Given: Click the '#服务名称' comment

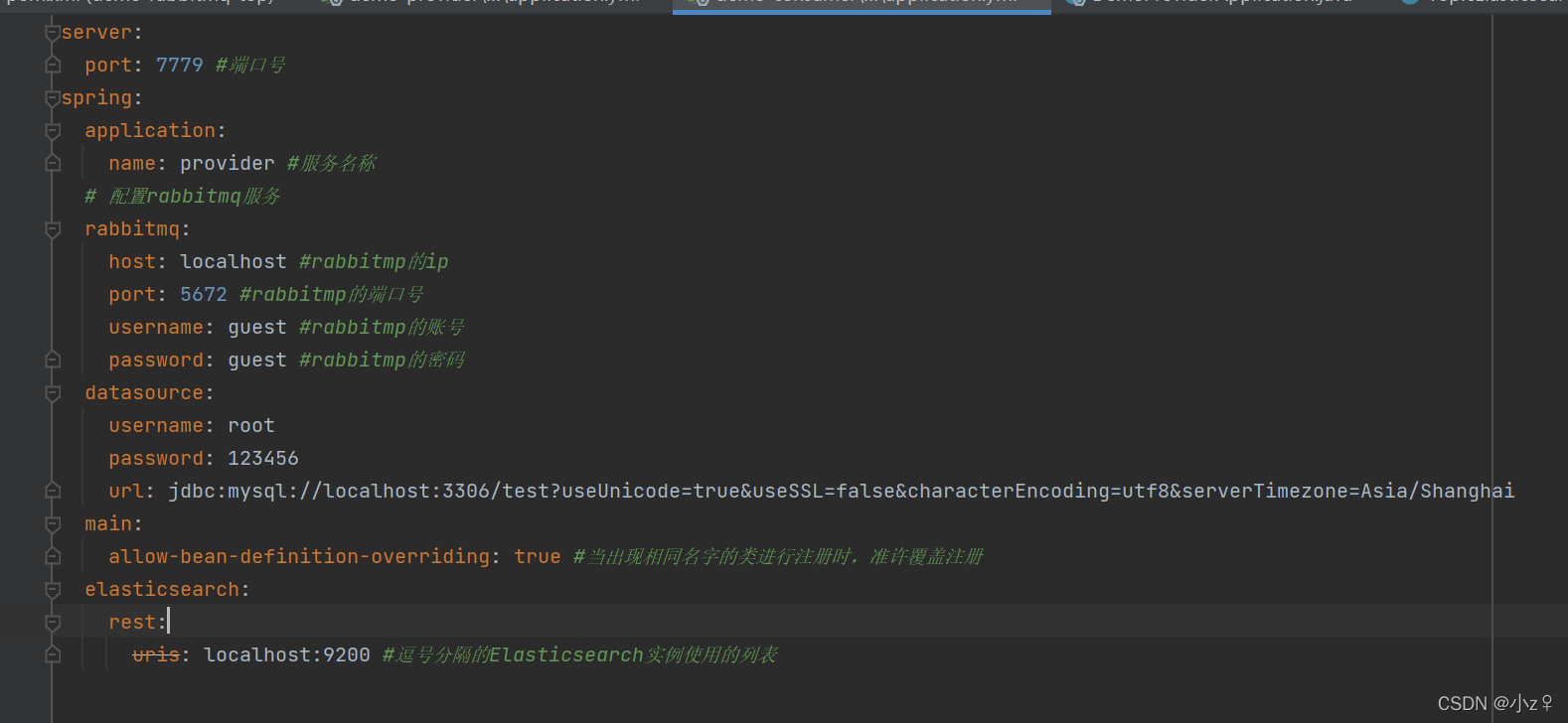Looking at the screenshot, I should [x=332, y=164].
